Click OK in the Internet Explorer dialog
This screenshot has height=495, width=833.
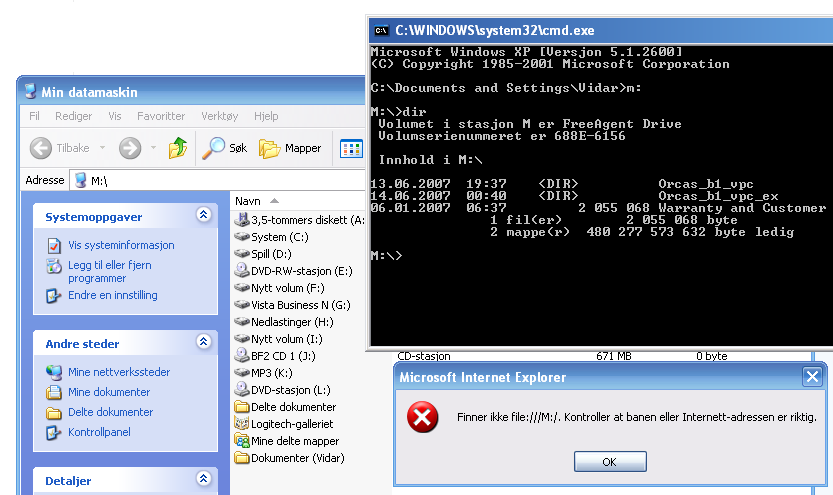(610, 462)
